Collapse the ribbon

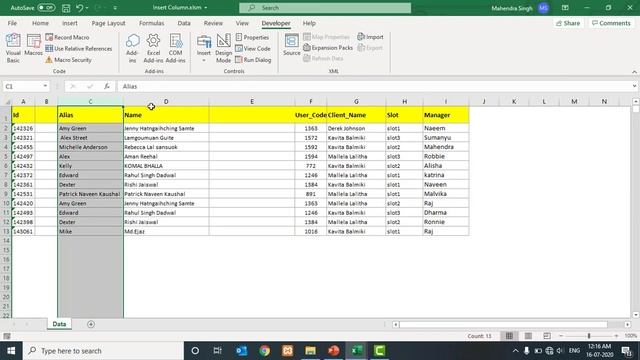[x=634, y=72]
